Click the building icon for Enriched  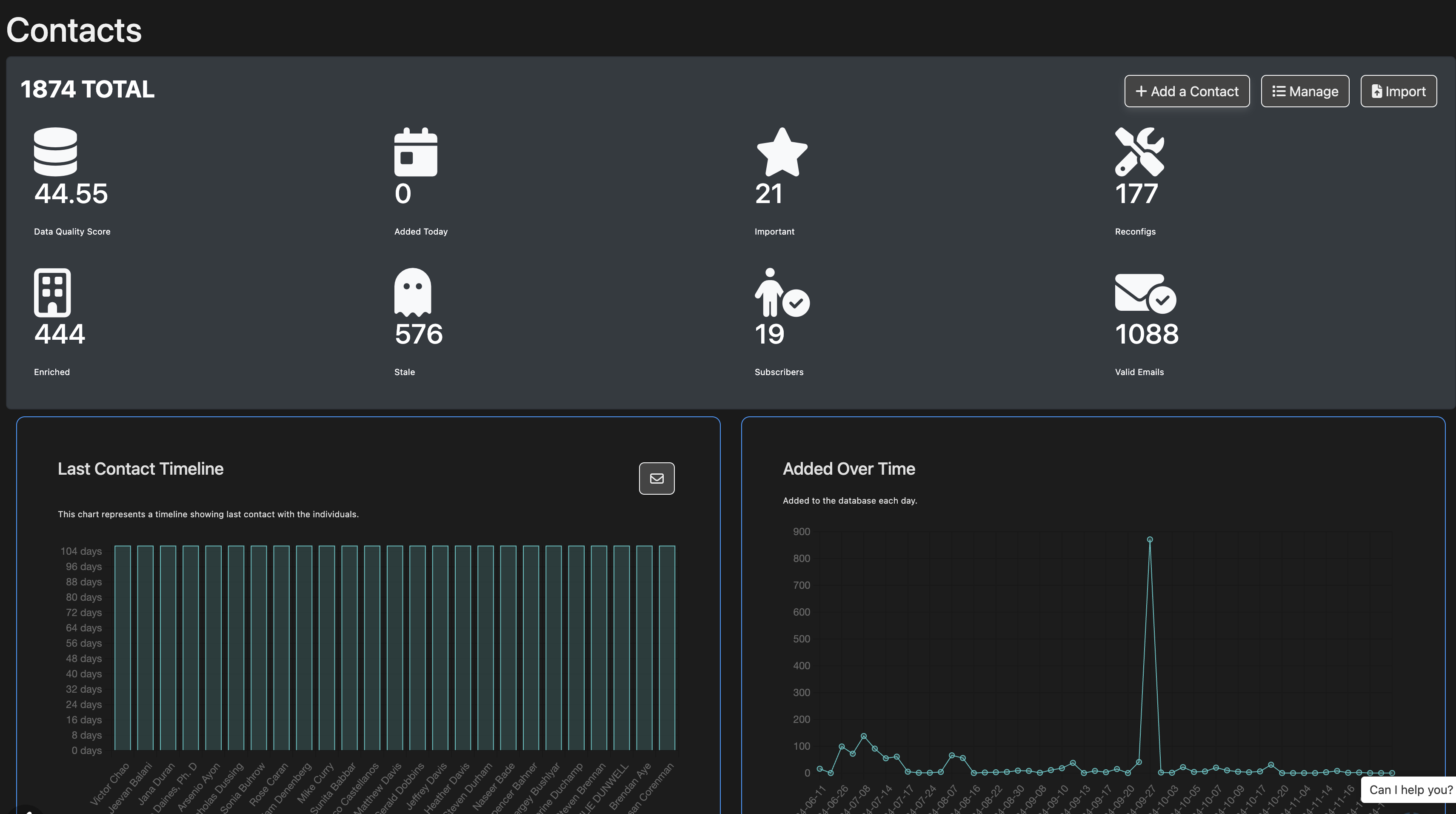click(x=52, y=292)
